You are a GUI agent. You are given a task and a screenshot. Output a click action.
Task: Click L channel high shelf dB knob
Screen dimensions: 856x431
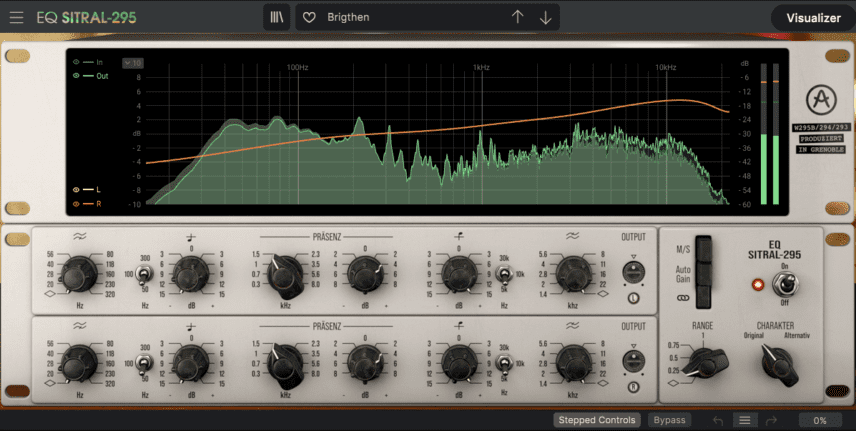tap(459, 274)
